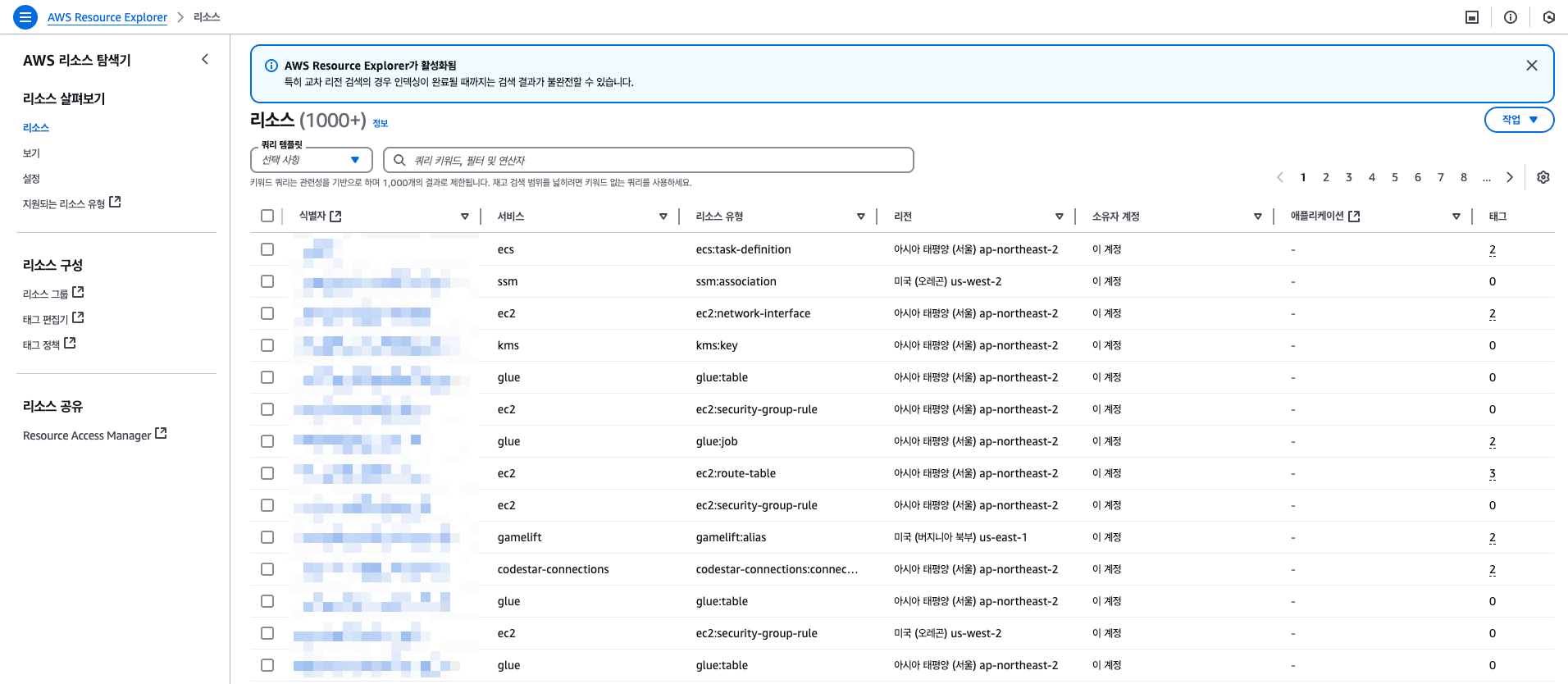
Task: Check the glue:job row checkbox
Action: tap(267, 441)
